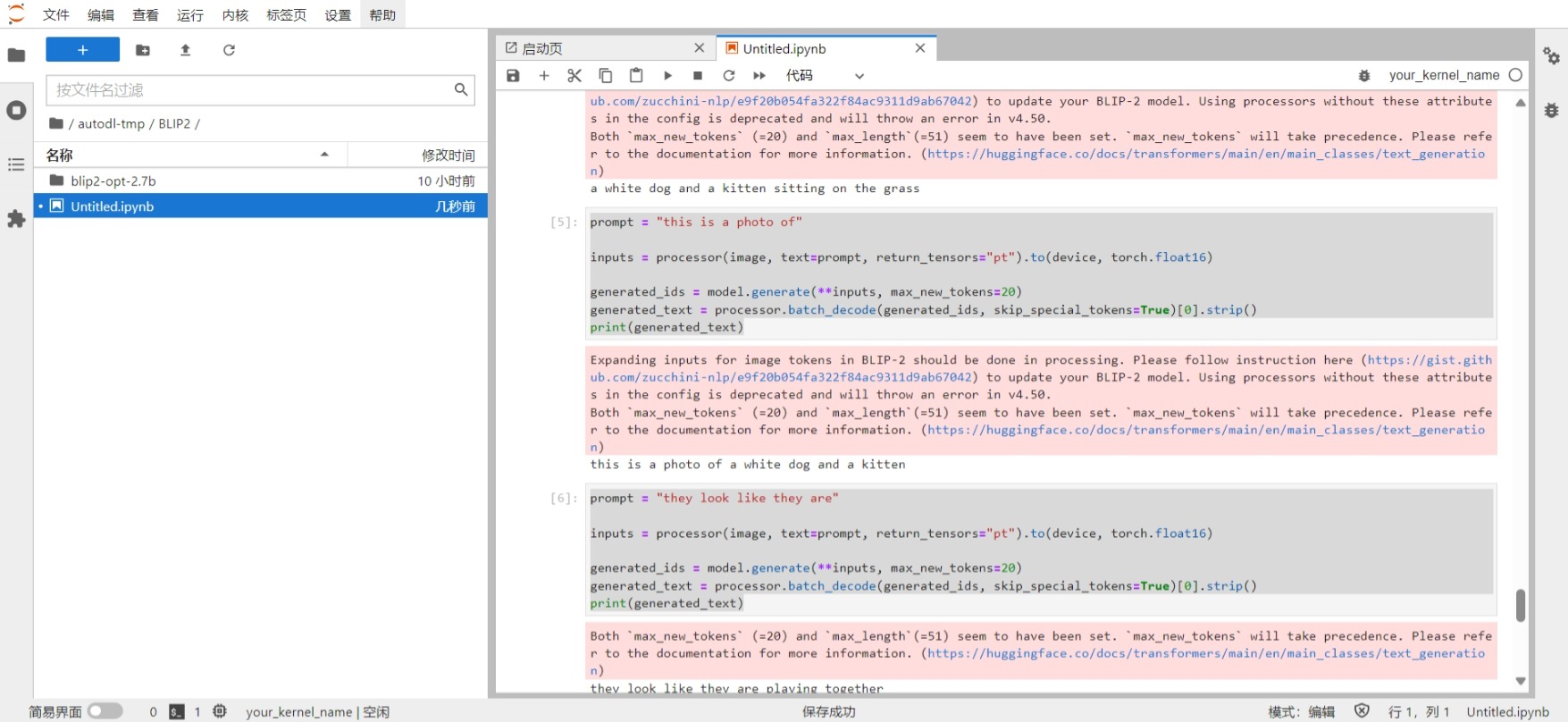Cut the selected cell with scissors icon
Screen dimensions: 1568x722
coord(574,76)
